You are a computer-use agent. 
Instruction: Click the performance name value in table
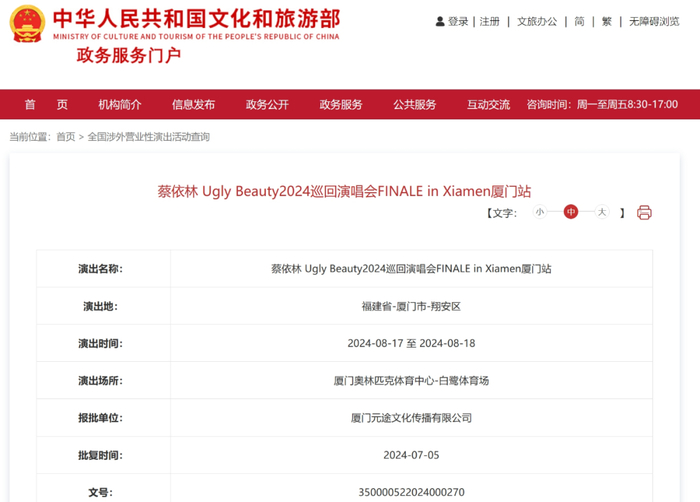coord(411,269)
